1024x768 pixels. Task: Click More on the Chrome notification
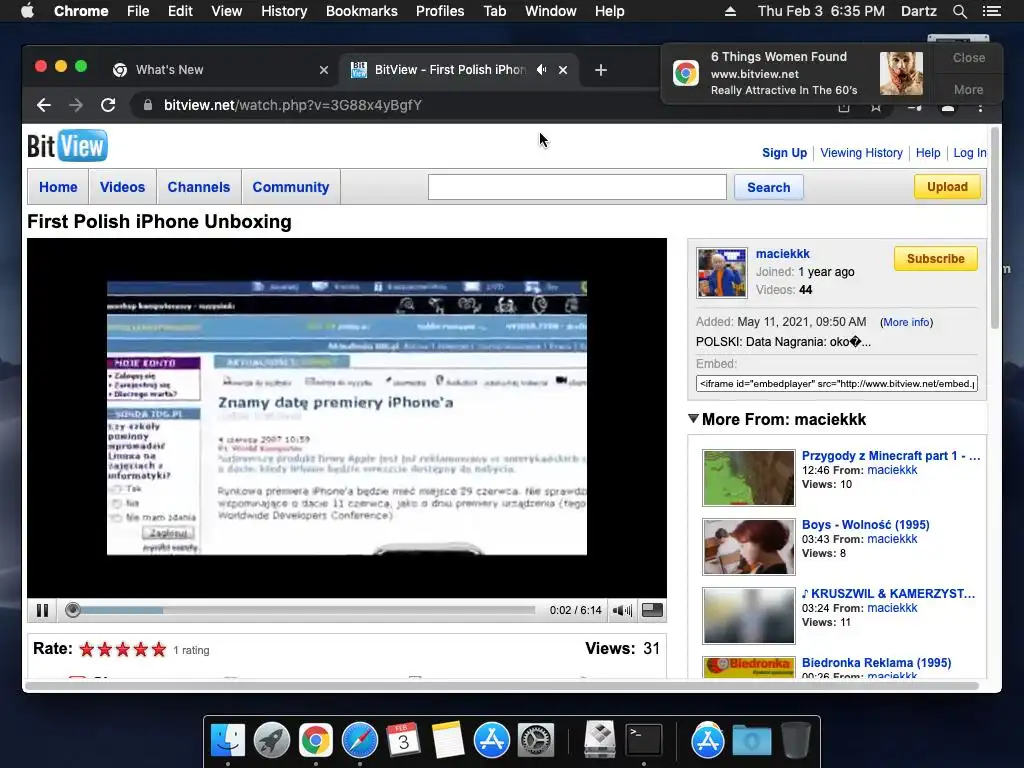point(968,89)
